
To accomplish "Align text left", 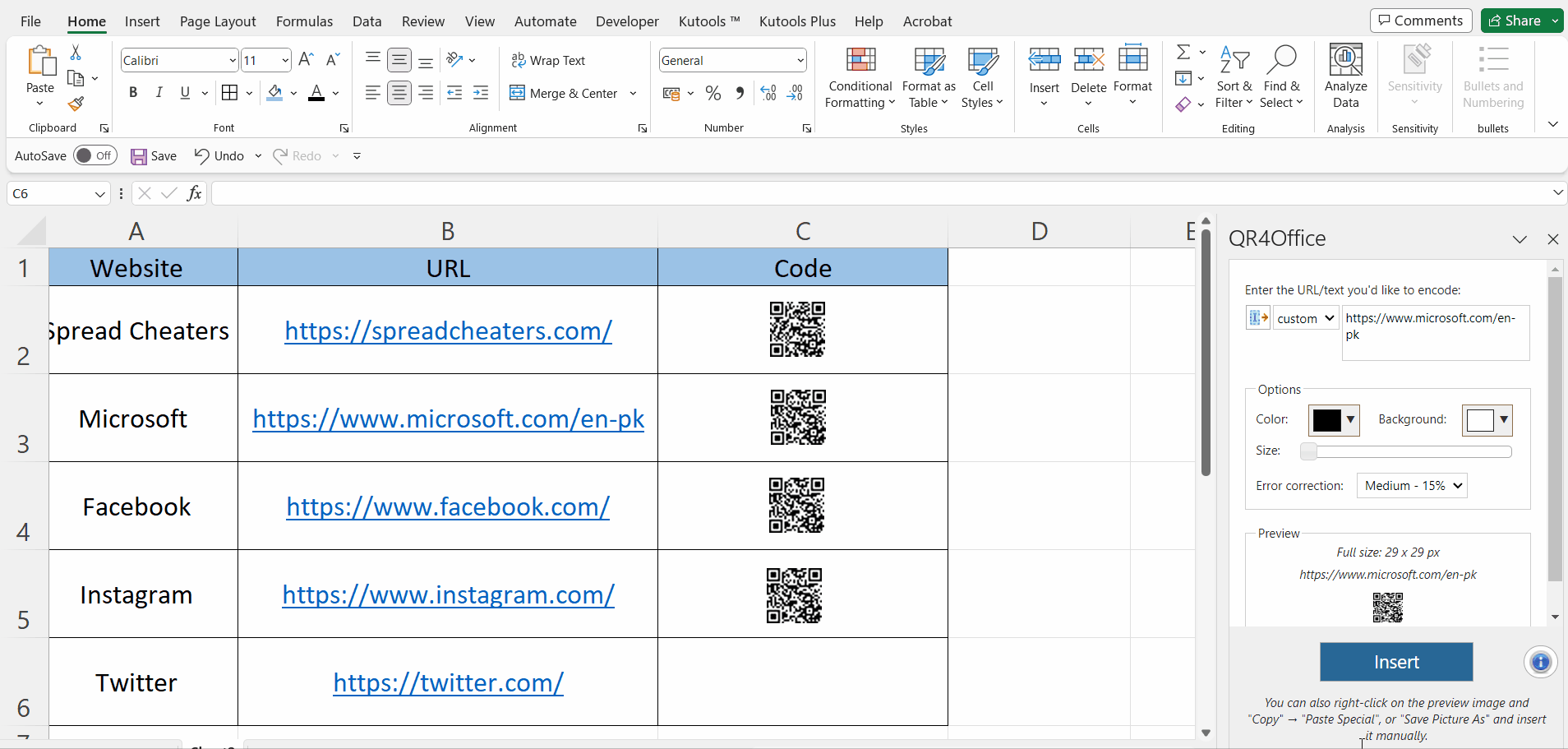I will 373,93.
